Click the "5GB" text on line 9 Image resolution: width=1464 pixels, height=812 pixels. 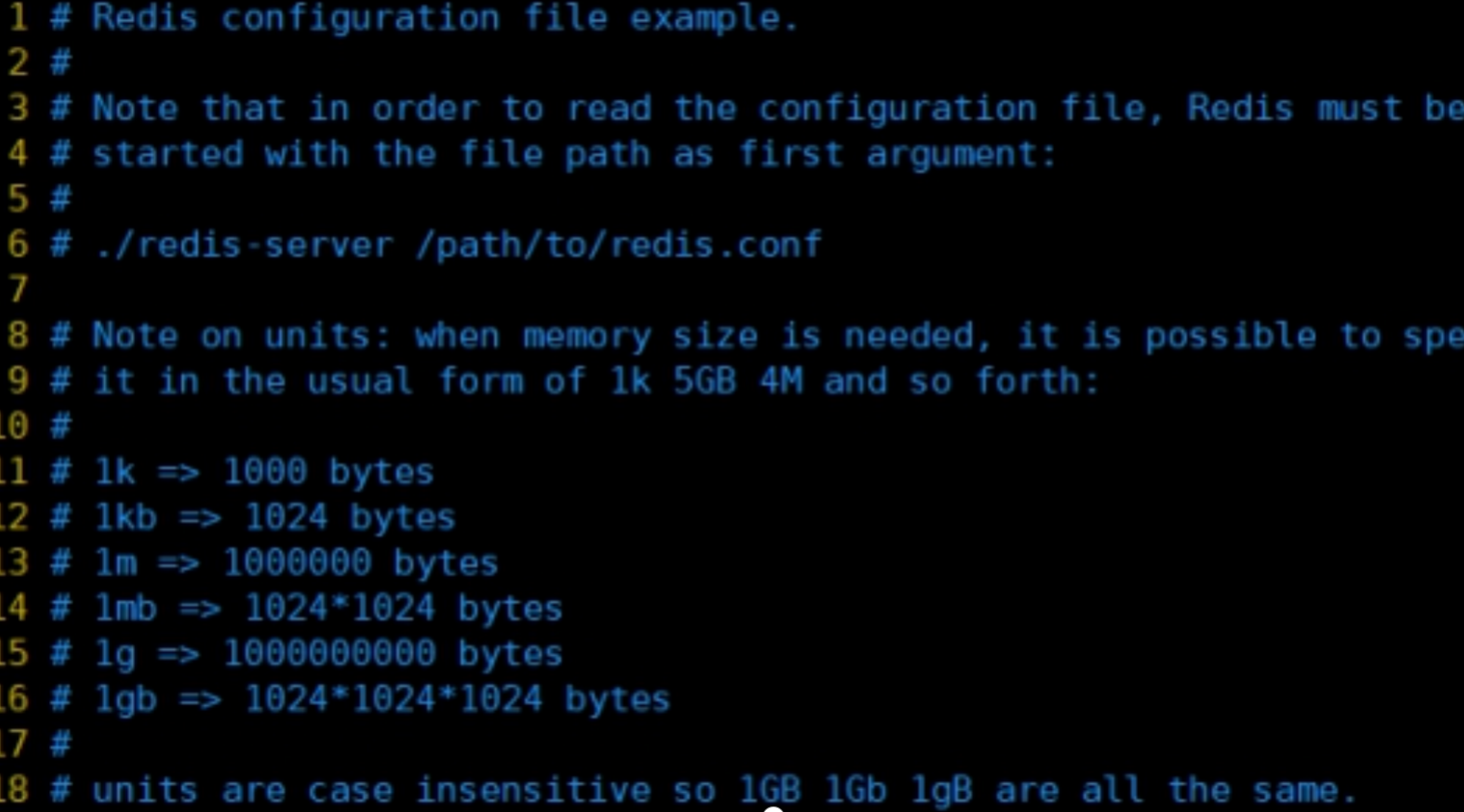[x=705, y=381]
